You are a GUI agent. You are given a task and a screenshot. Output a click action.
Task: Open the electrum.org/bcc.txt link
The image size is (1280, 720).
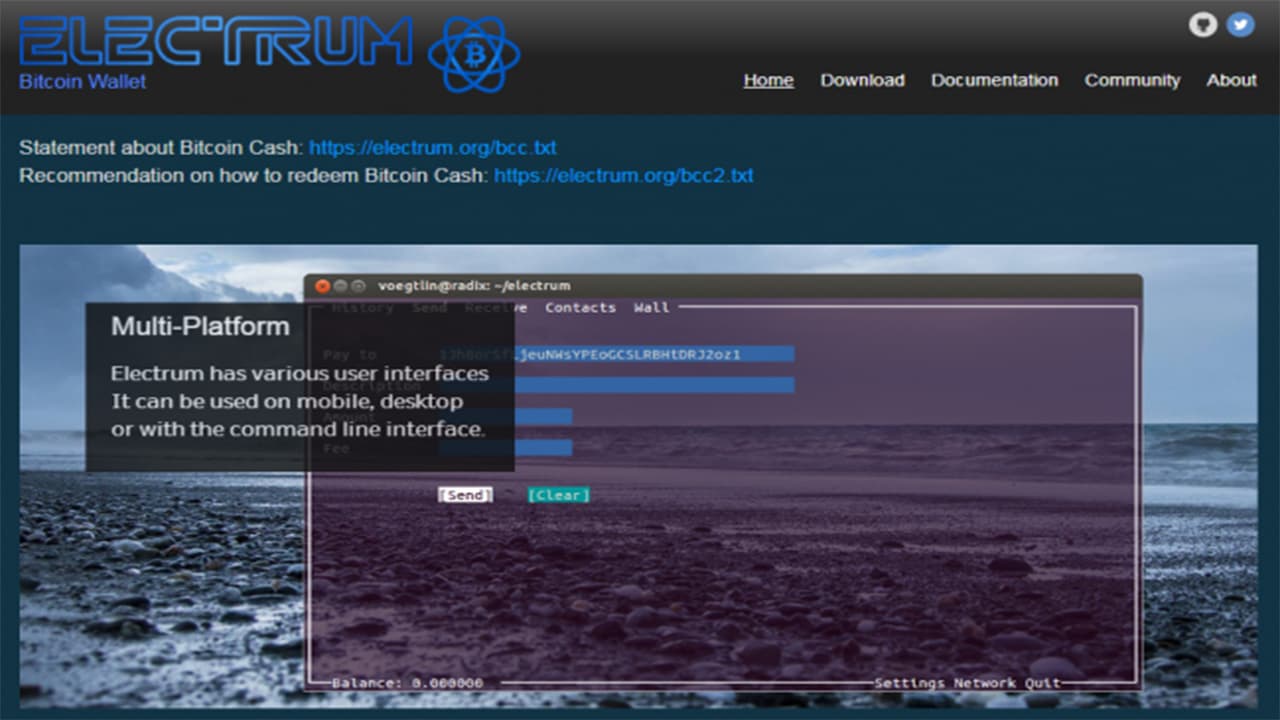(x=432, y=148)
